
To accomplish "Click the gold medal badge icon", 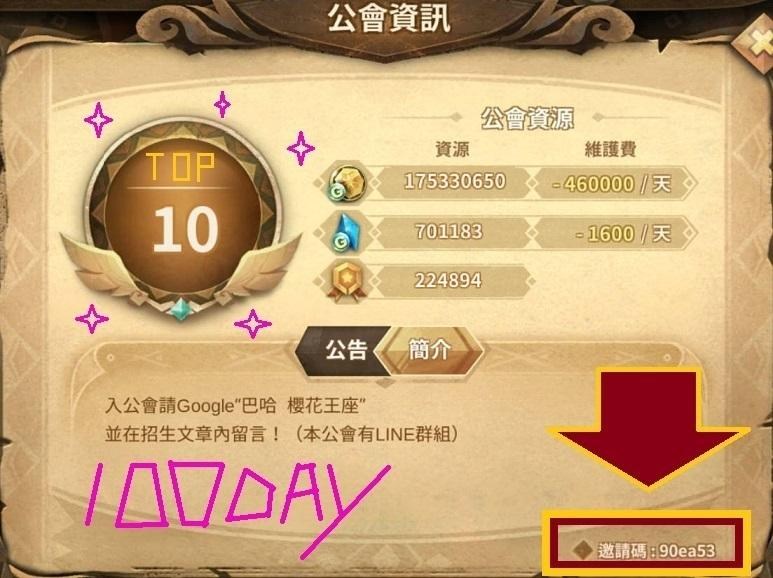I will [x=347, y=282].
